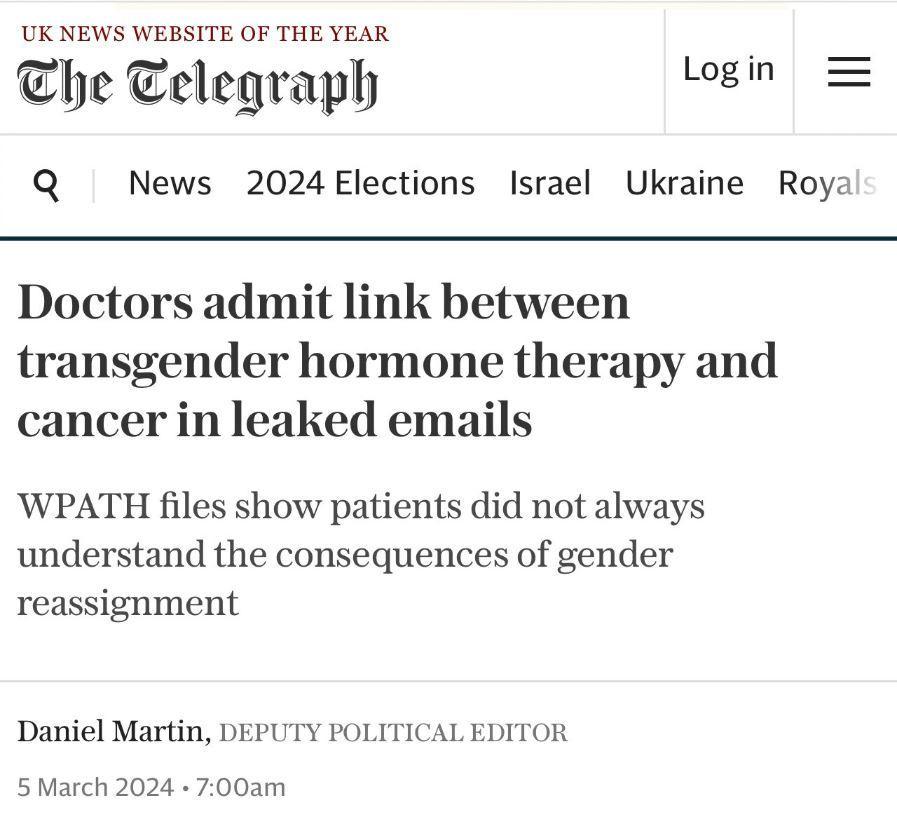Viewport: 897px width, 828px height.
Task: Click the UK News Website of the Year tagline
Action: point(205,33)
